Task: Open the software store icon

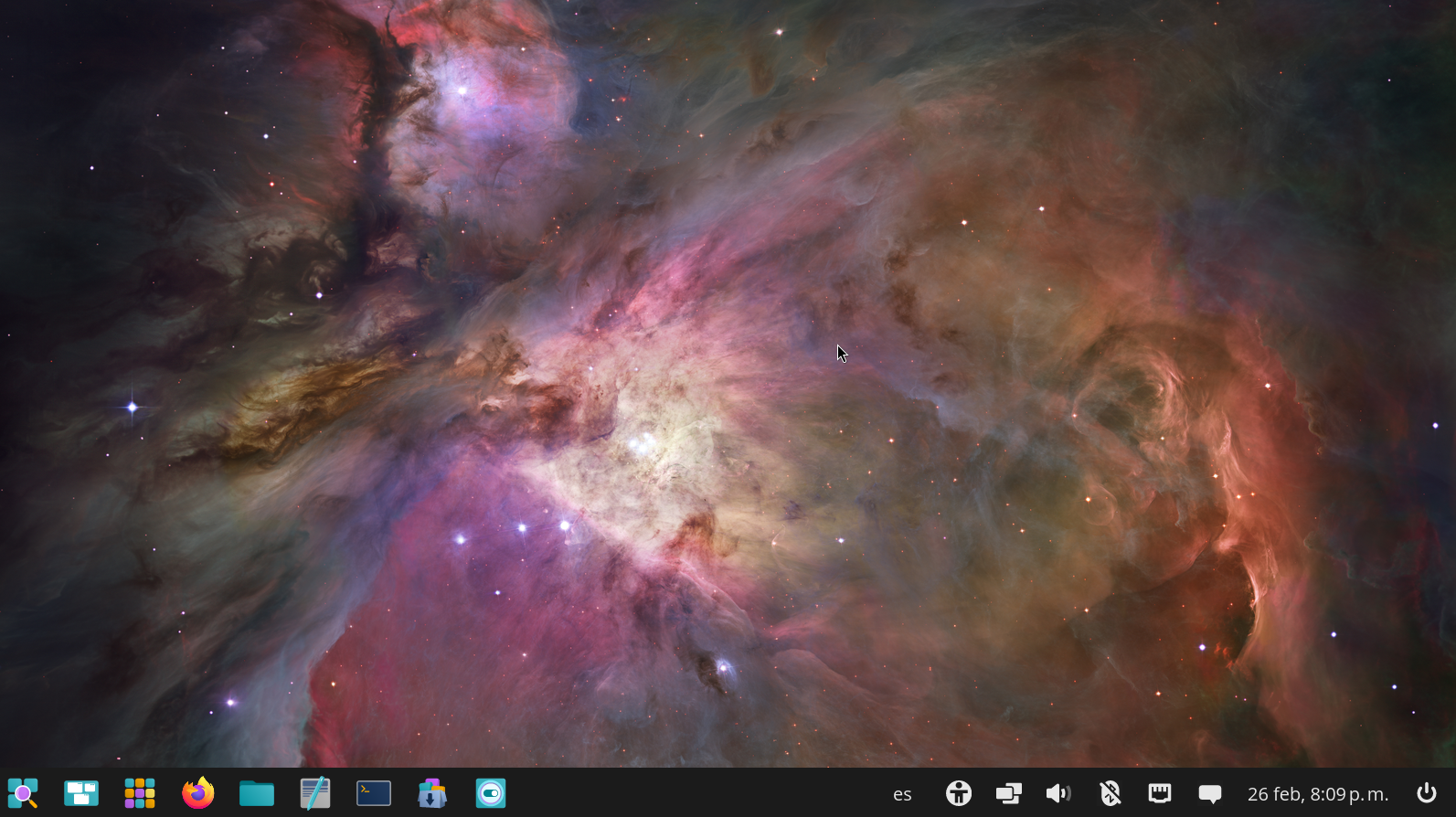Action: (432, 793)
